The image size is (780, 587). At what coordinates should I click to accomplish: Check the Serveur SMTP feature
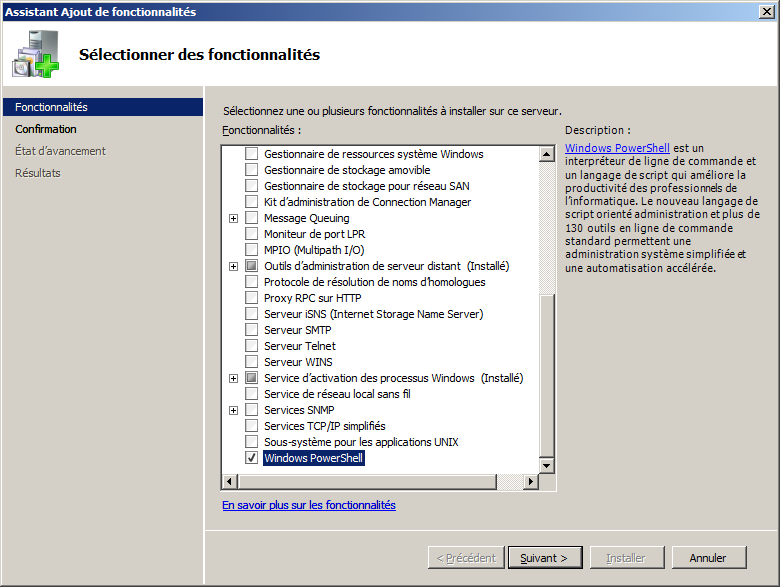251,330
